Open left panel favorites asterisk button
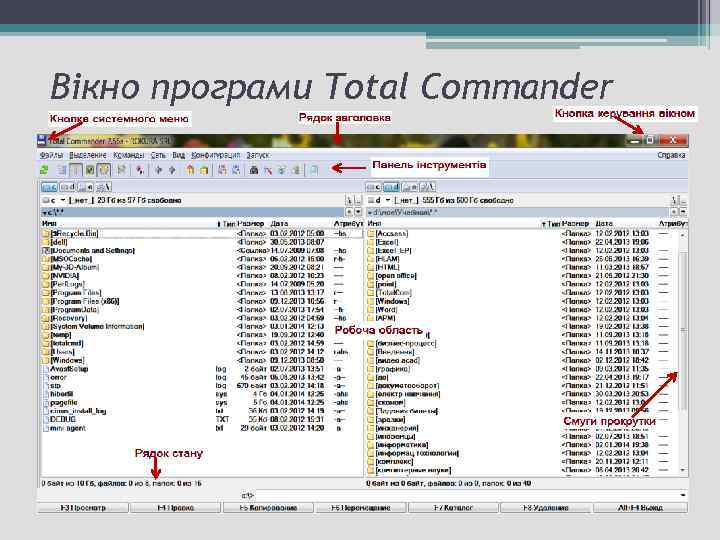The width and height of the screenshot is (720, 540). 349,212
